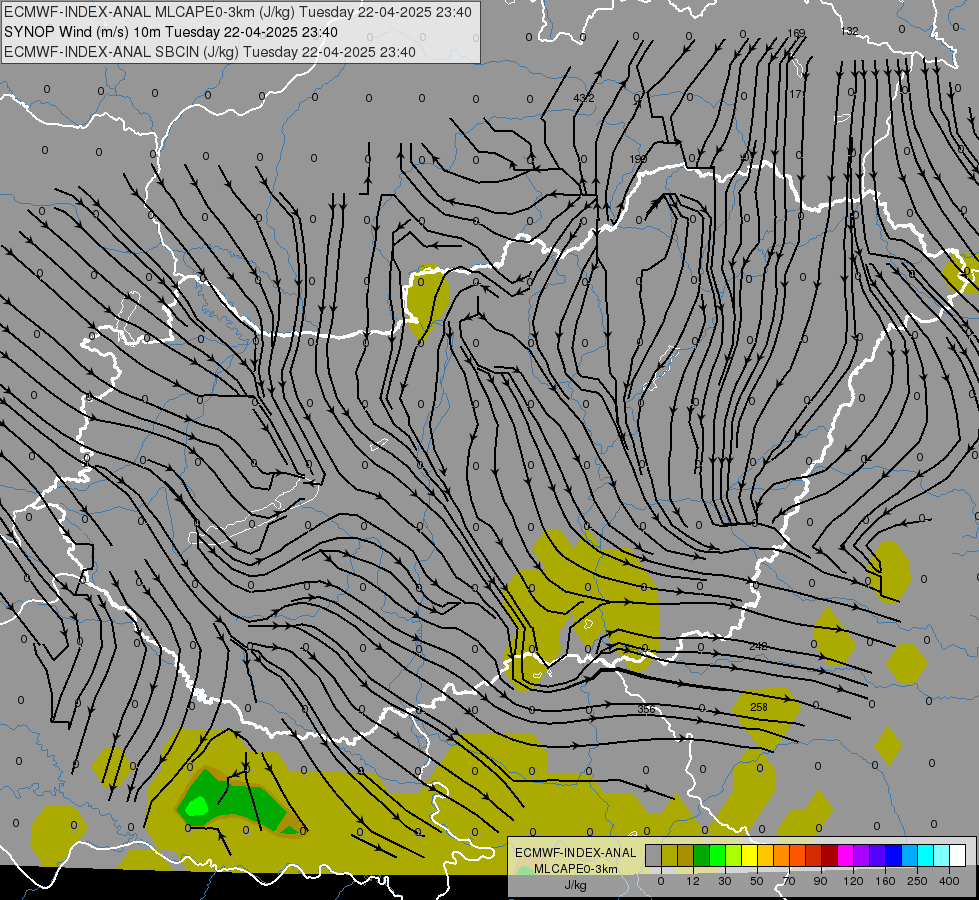The image size is (979, 900).
Task: Select the olive-yellow legend swatch above 0
Action: pos(670,855)
